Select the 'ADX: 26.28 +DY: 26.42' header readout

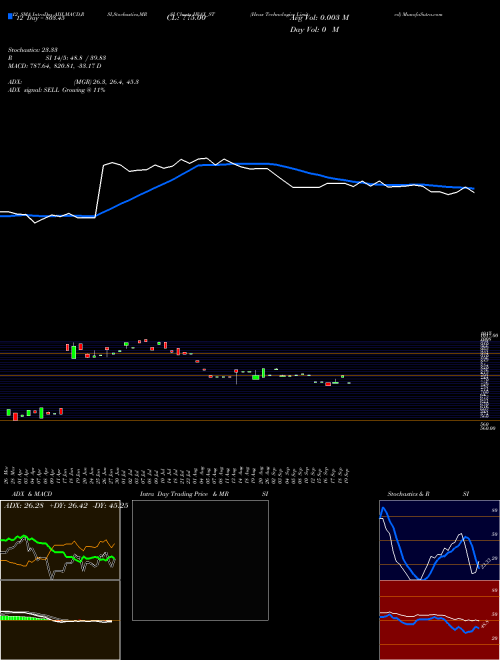[x=46, y=506]
